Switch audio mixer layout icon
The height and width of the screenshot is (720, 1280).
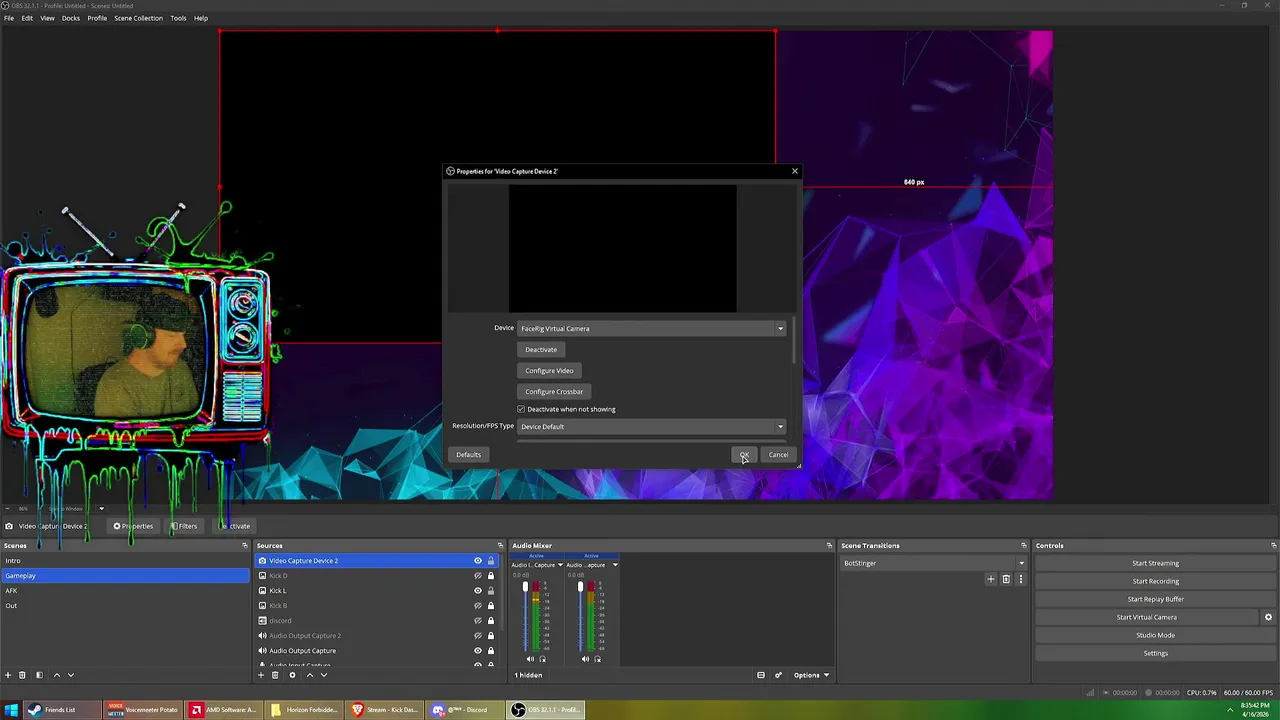(x=761, y=675)
